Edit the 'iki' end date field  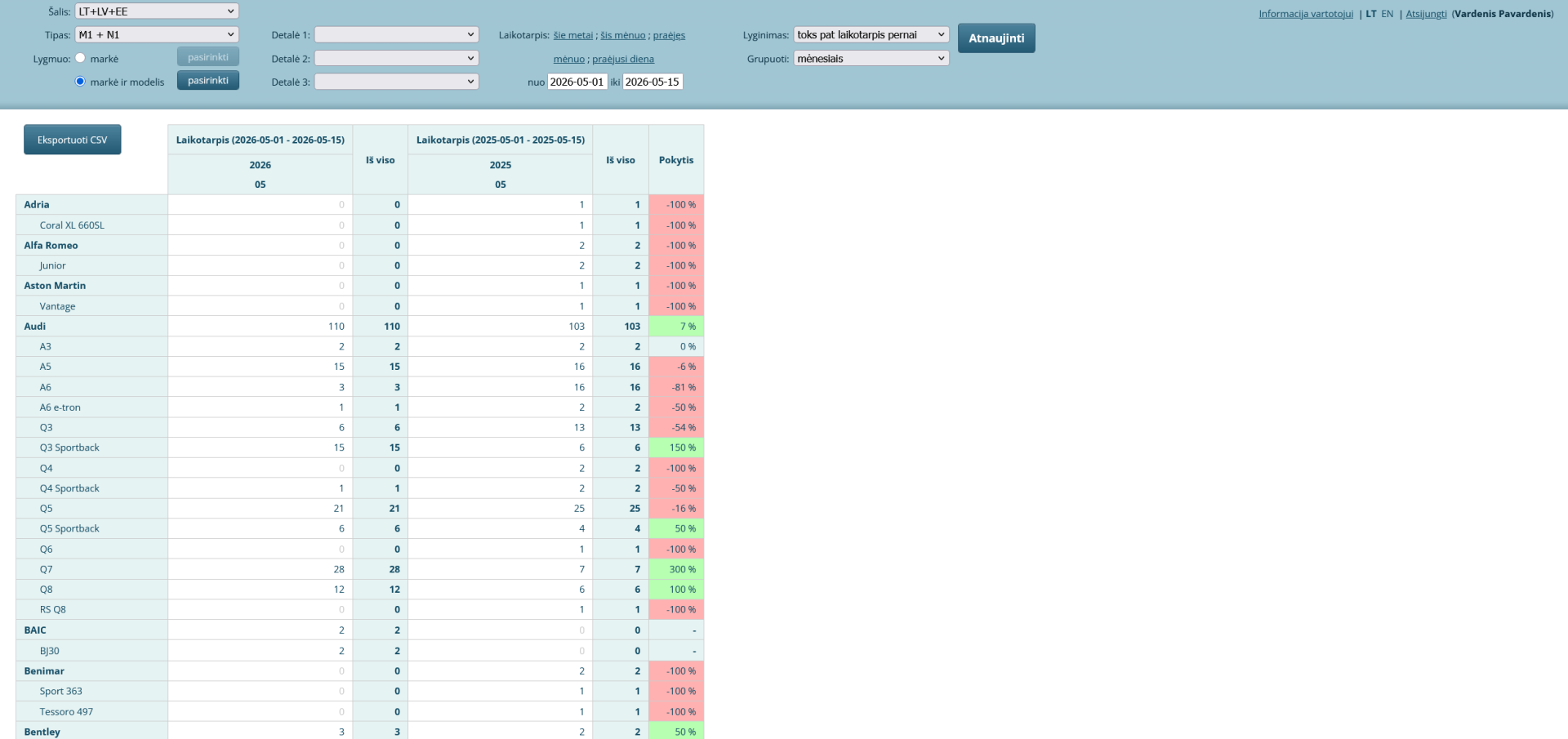click(x=653, y=82)
